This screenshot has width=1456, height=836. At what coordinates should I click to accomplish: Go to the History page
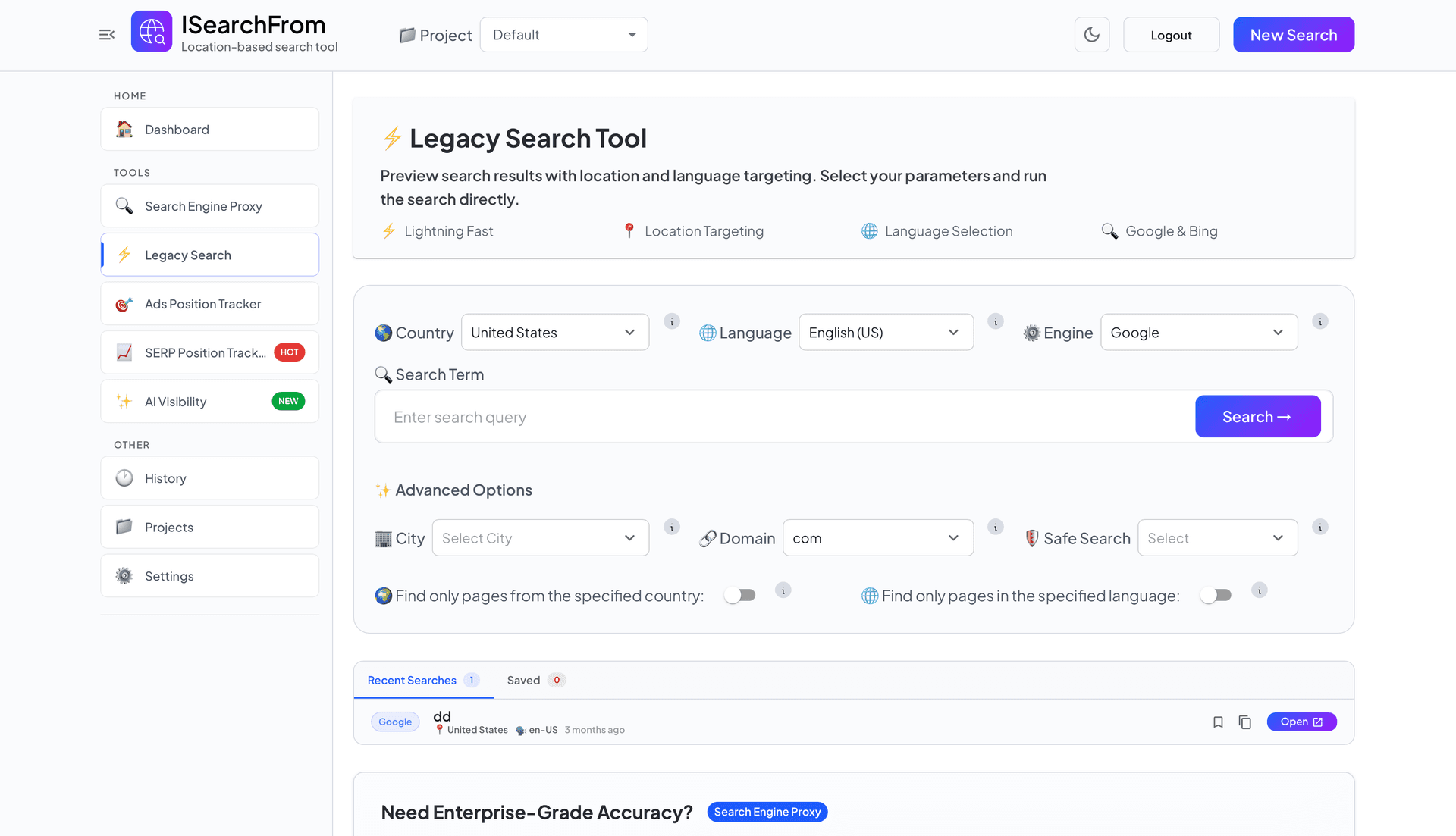pos(210,478)
